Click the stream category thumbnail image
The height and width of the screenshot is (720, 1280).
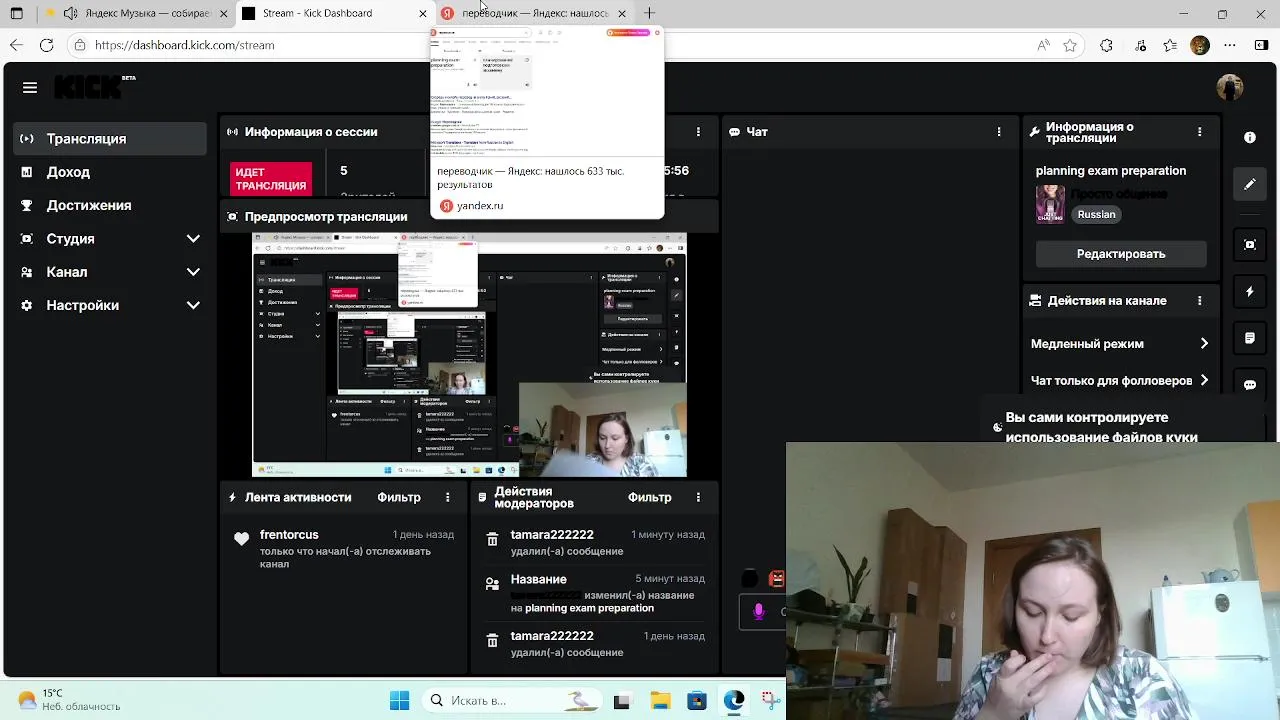[1050, 204]
